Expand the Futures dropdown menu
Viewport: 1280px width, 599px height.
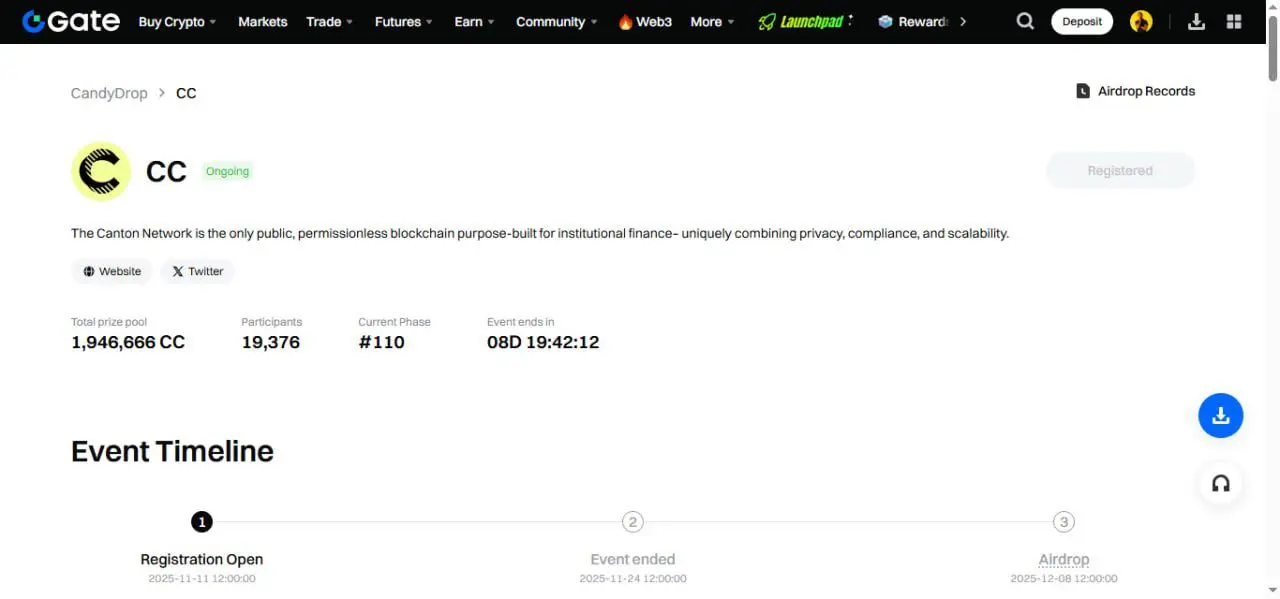pos(404,21)
